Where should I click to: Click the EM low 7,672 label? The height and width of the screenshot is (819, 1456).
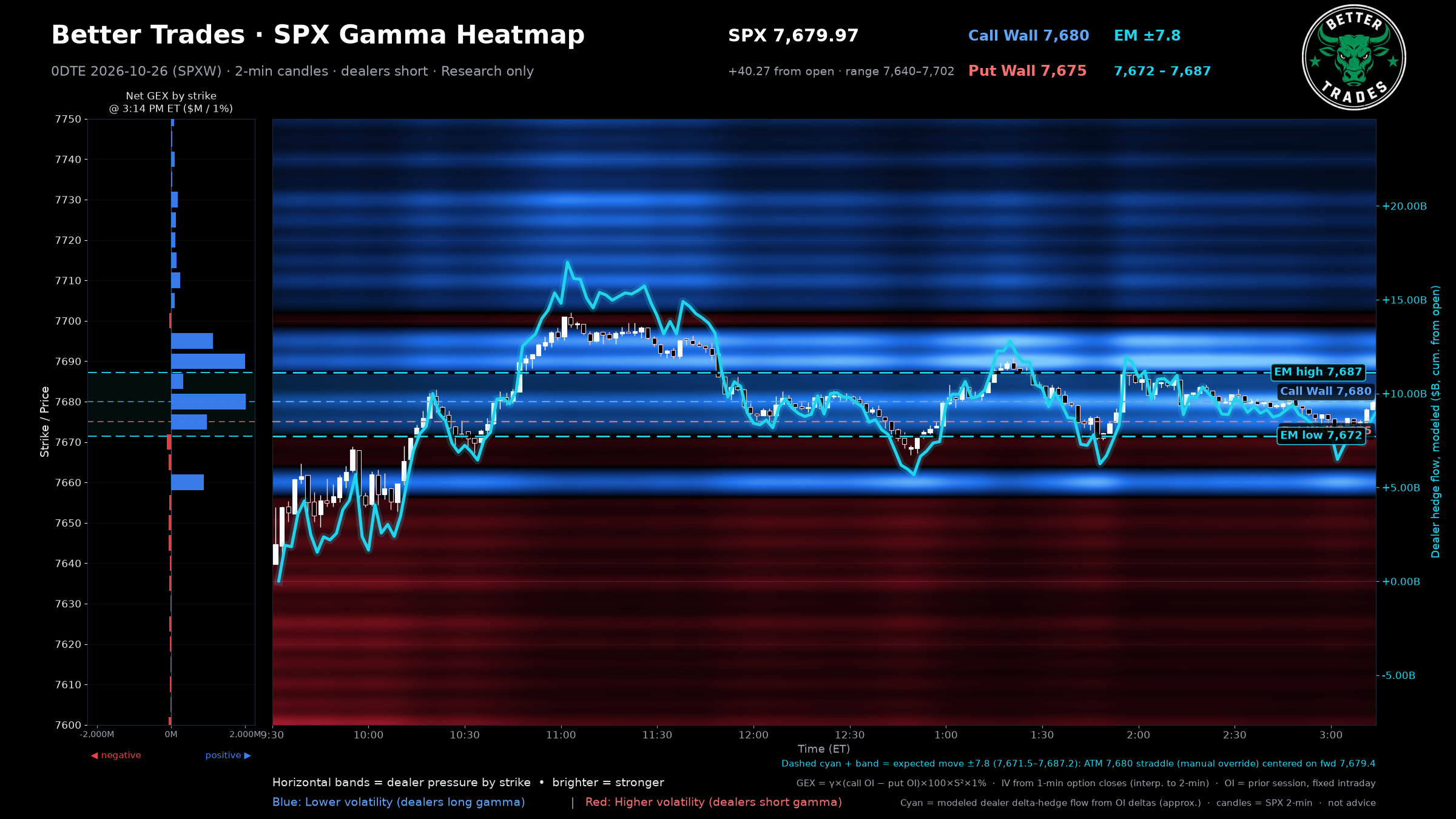click(x=1321, y=435)
